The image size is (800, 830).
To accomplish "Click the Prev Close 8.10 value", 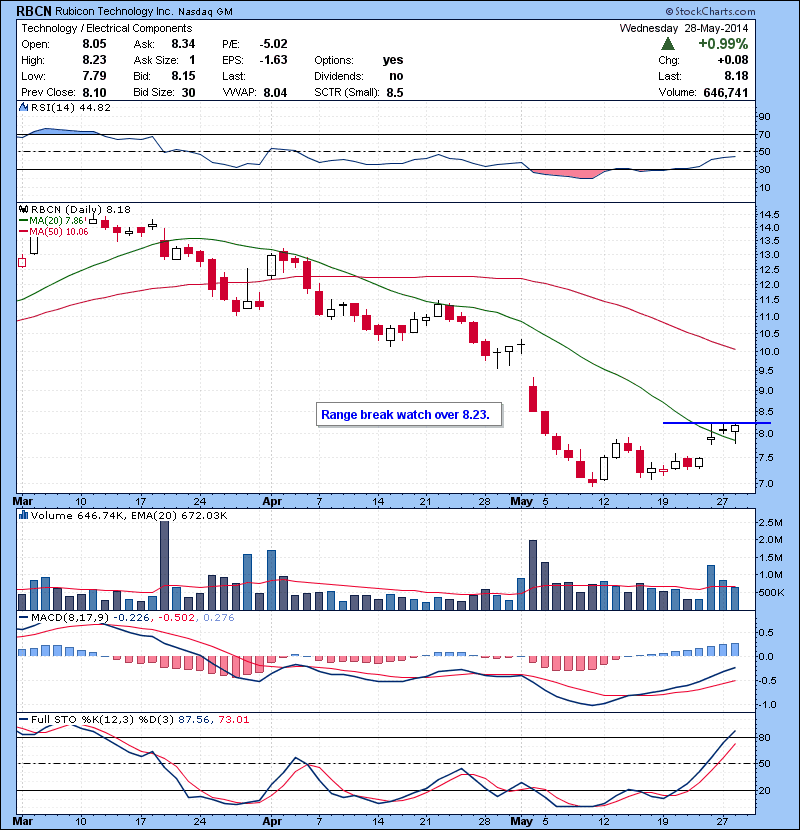I will [x=94, y=93].
